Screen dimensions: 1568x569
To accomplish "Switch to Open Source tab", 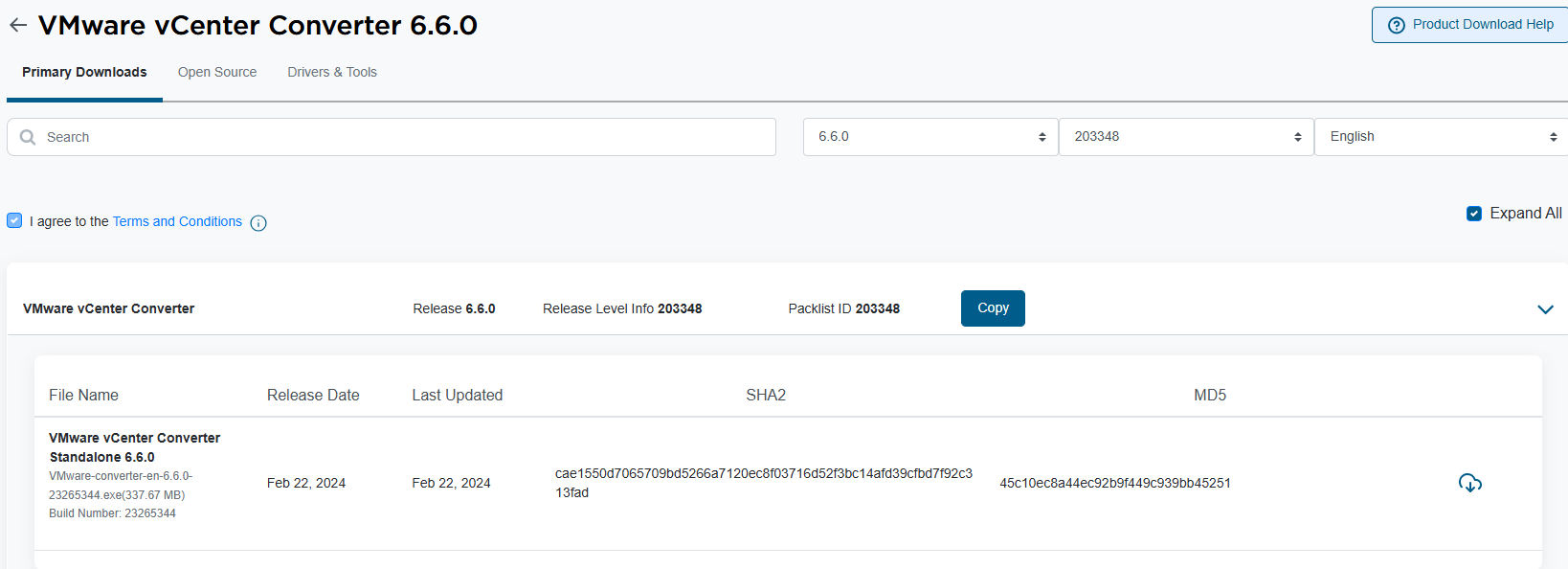I will tap(217, 72).
